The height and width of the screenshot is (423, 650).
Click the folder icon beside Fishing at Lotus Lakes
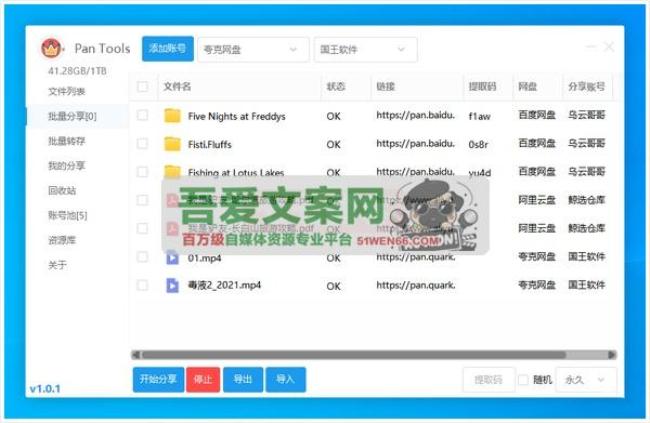click(x=172, y=171)
